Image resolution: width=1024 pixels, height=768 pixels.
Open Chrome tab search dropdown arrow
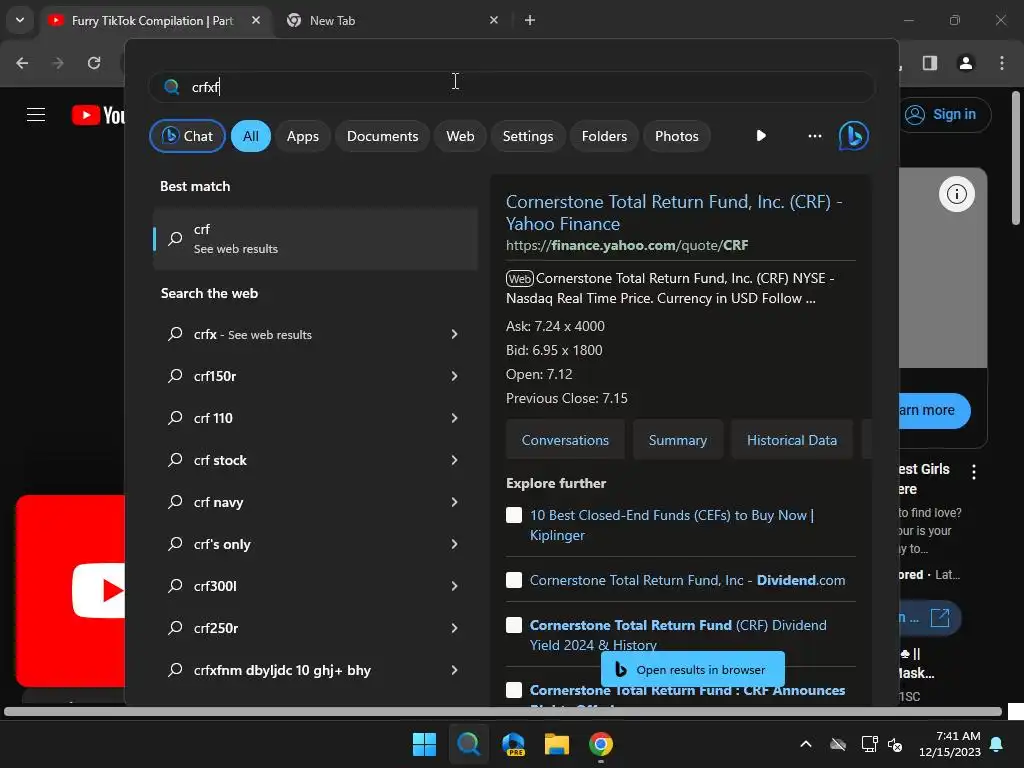(x=20, y=20)
